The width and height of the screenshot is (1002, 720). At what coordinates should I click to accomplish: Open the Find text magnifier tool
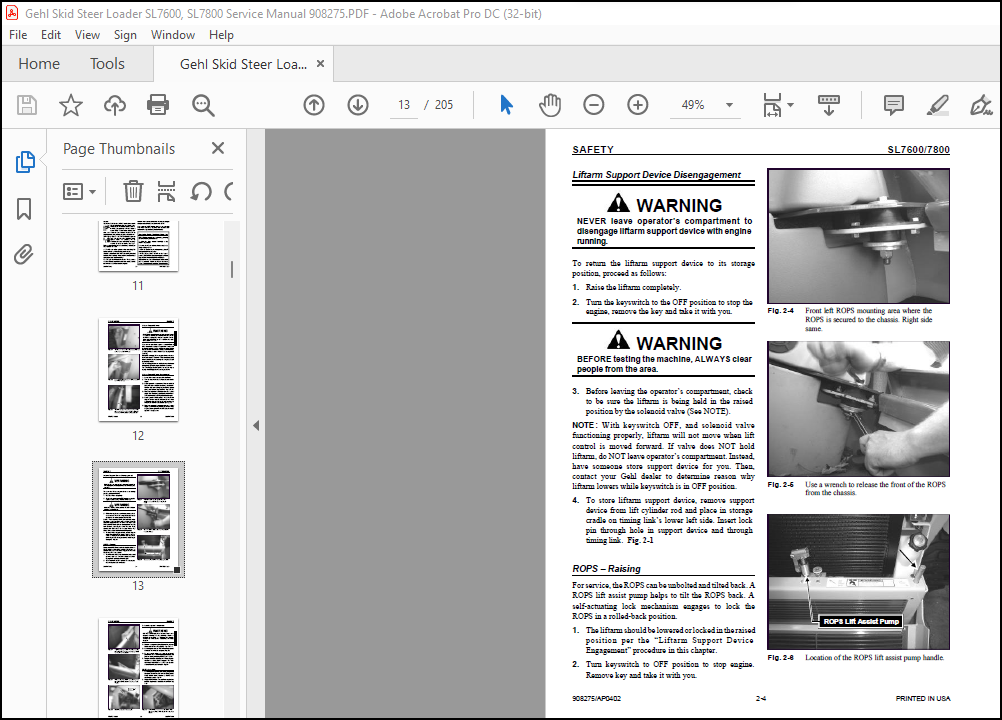pos(203,105)
